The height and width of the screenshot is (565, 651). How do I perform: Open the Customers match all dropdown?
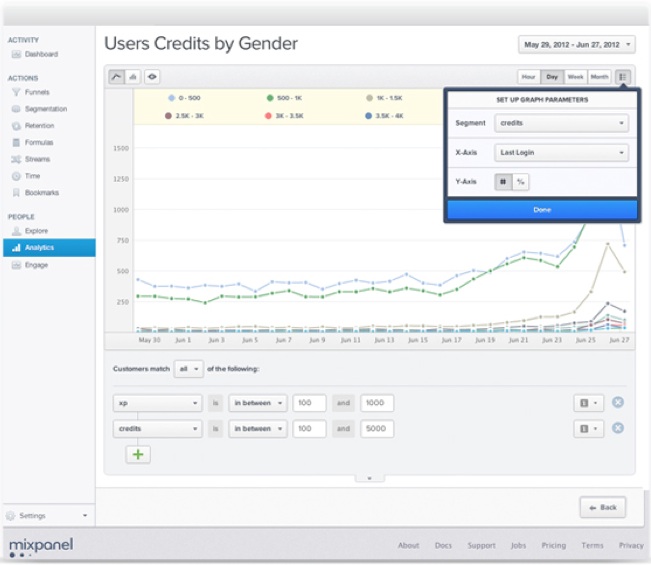189,369
